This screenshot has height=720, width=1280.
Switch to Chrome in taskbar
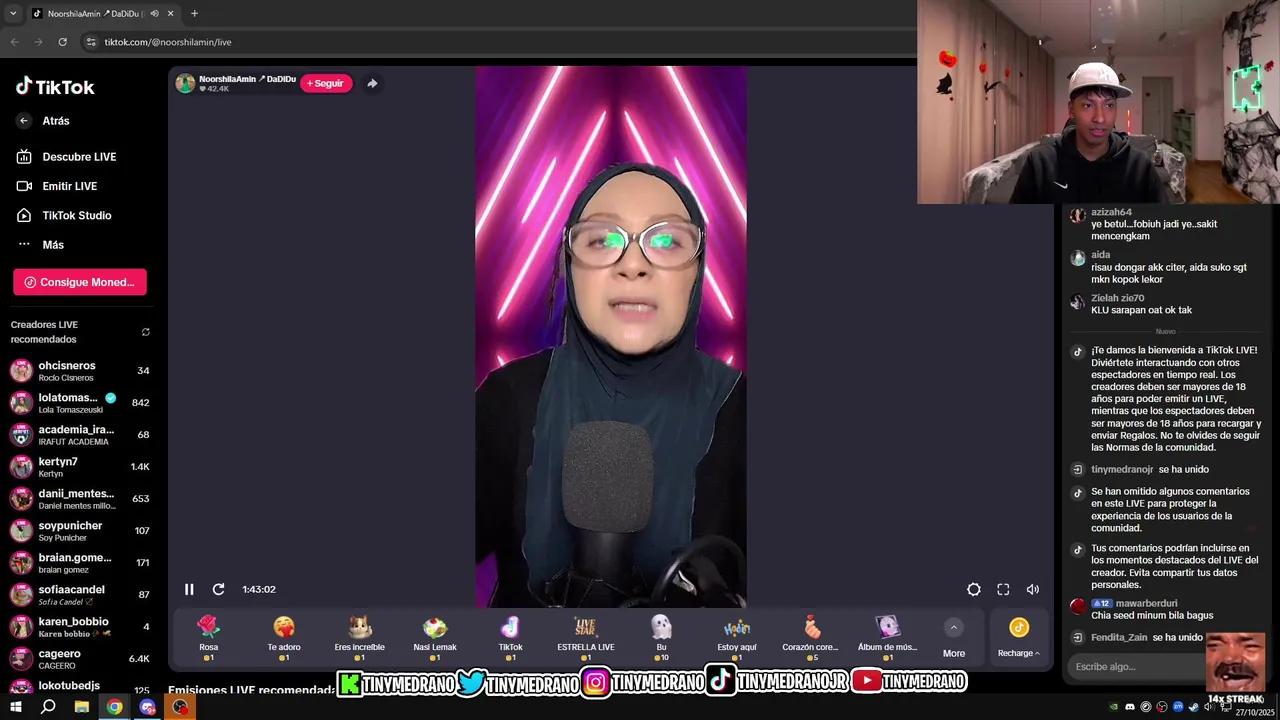[x=114, y=707]
